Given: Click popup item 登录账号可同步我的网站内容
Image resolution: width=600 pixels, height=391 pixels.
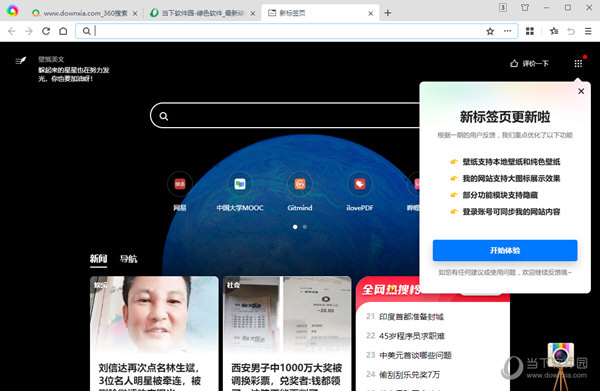Looking at the screenshot, I should (x=511, y=212).
